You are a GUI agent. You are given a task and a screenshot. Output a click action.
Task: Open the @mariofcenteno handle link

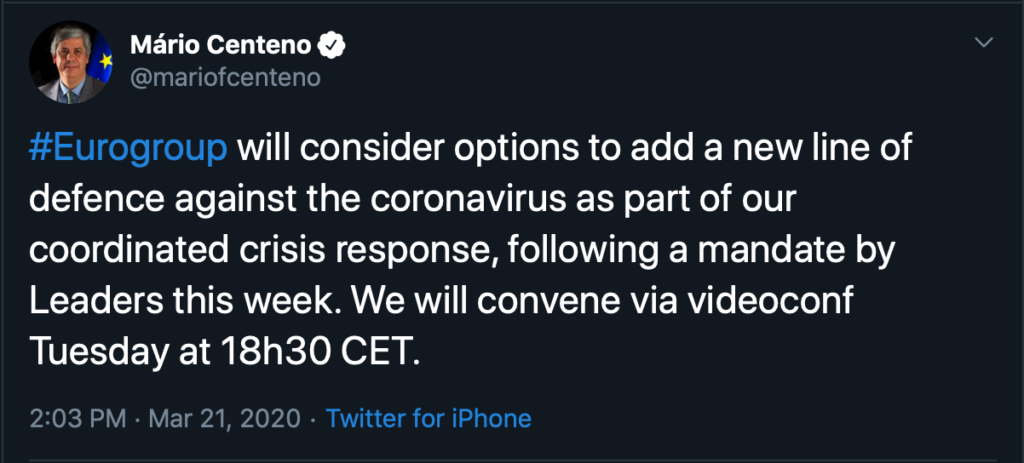coord(225,78)
